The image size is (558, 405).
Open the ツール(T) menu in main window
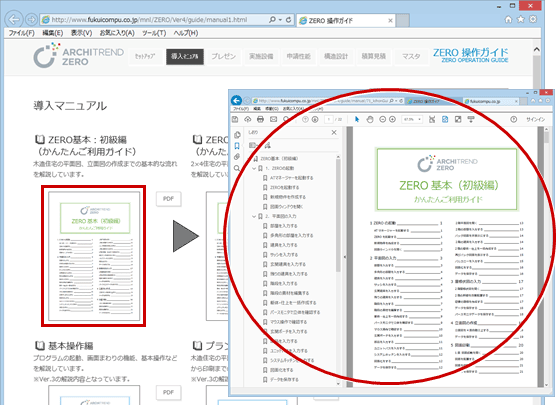[x=154, y=33]
